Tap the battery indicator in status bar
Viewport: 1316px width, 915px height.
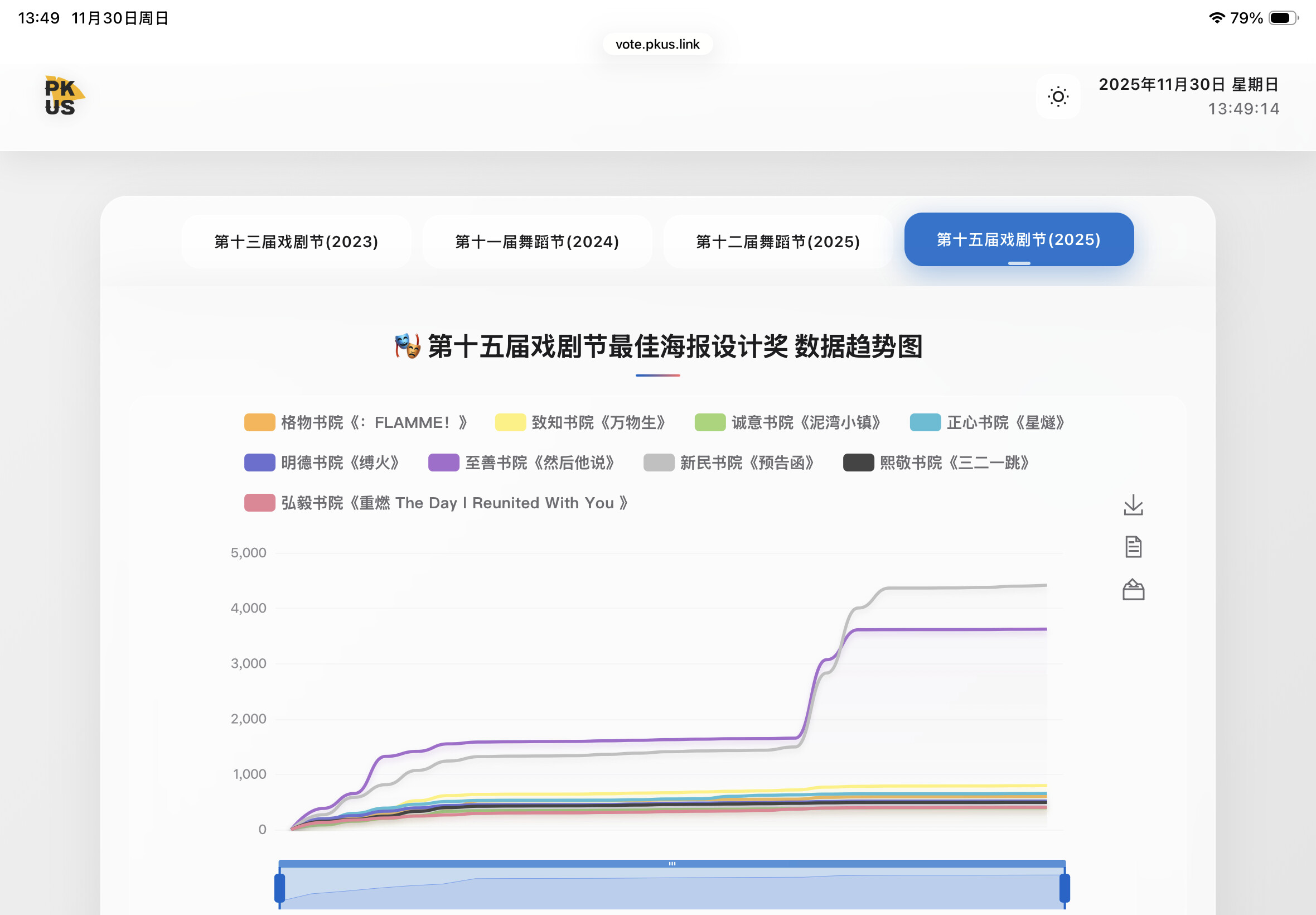pyautogui.click(x=1282, y=18)
